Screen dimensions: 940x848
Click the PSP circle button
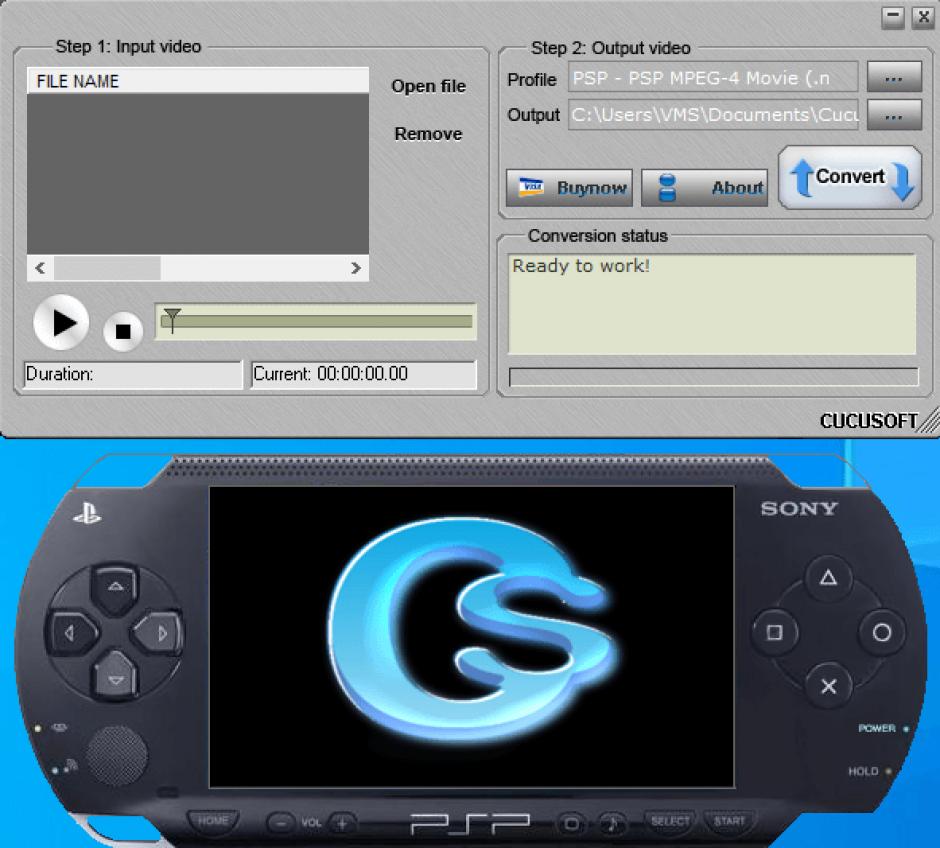882,632
